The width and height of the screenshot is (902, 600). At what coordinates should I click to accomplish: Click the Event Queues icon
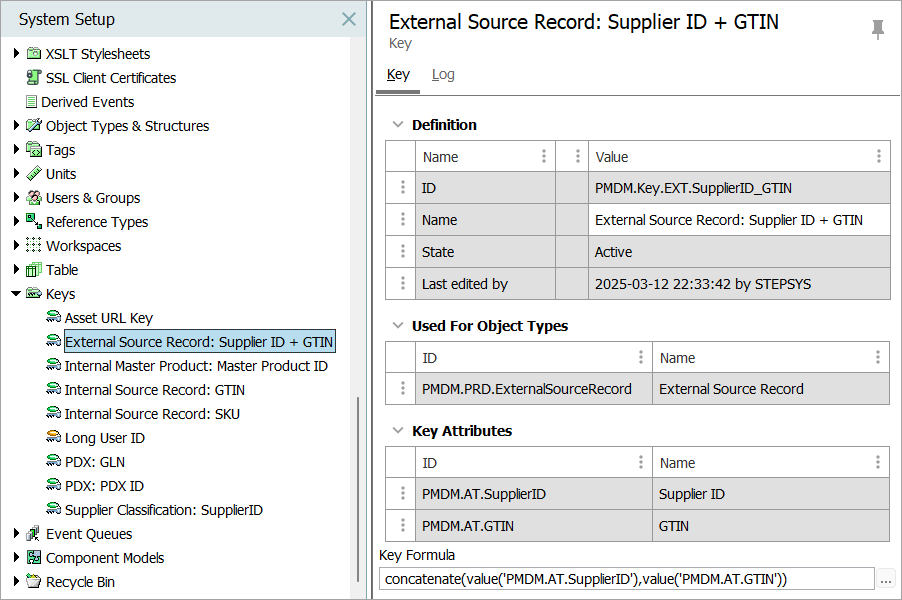click(34, 534)
